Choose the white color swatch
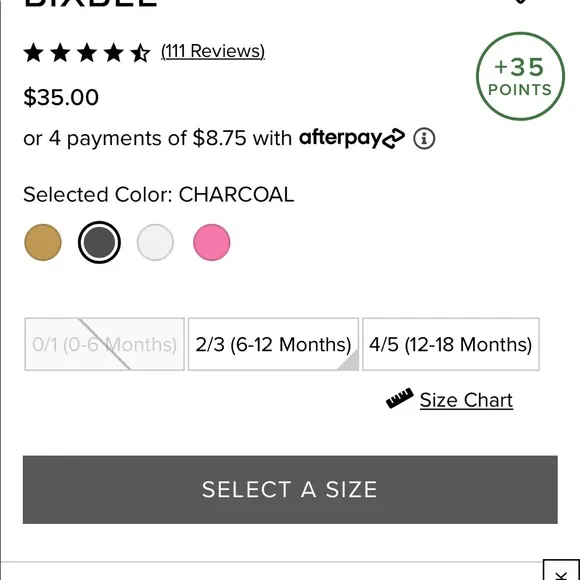 click(x=155, y=242)
